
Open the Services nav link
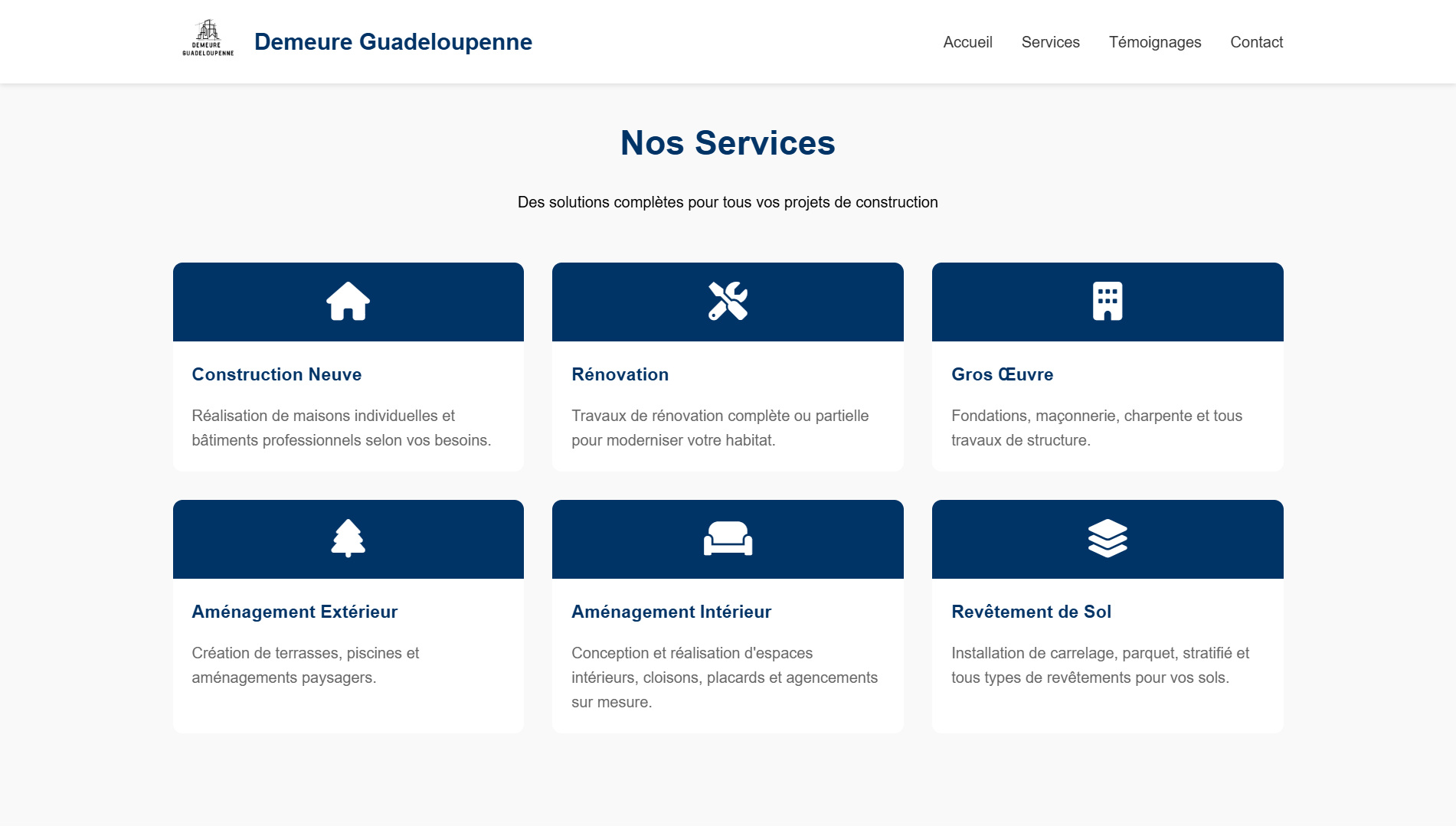pyautogui.click(x=1050, y=42)
